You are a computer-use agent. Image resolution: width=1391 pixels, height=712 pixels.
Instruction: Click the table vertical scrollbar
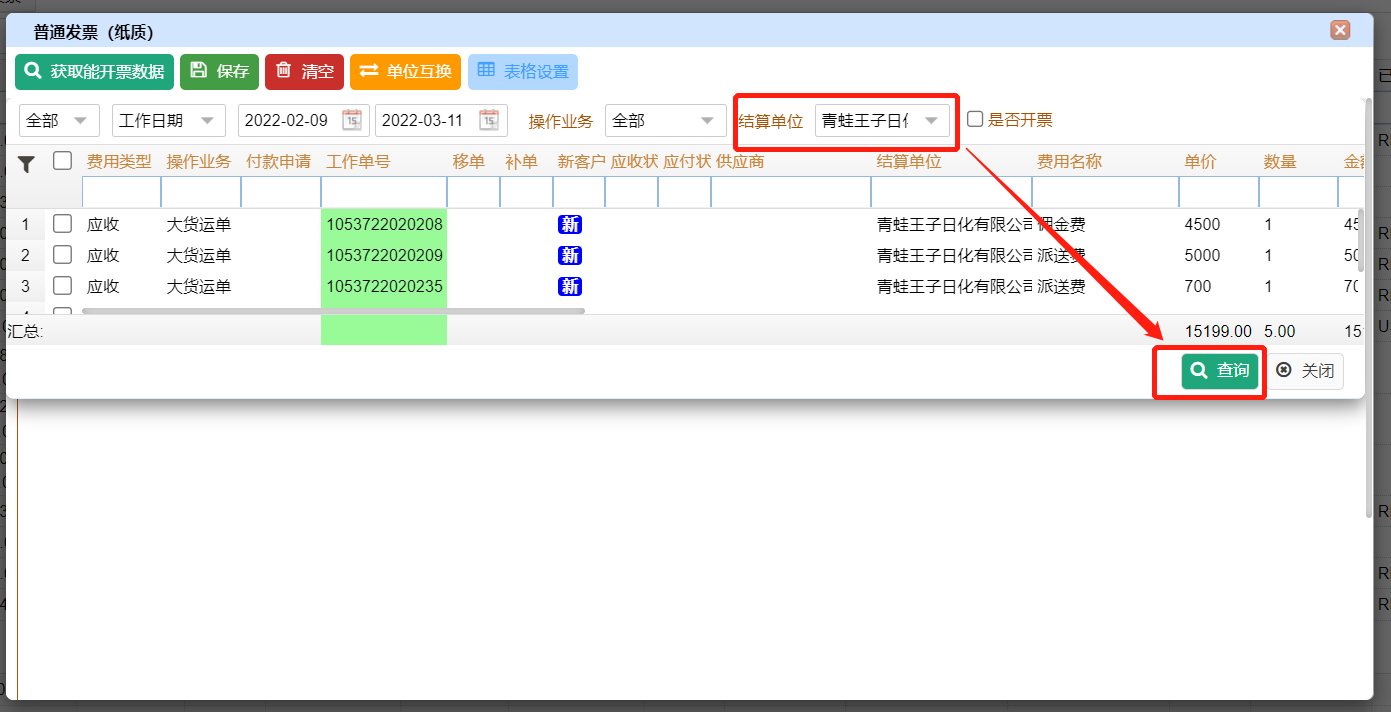point(1360,241)
